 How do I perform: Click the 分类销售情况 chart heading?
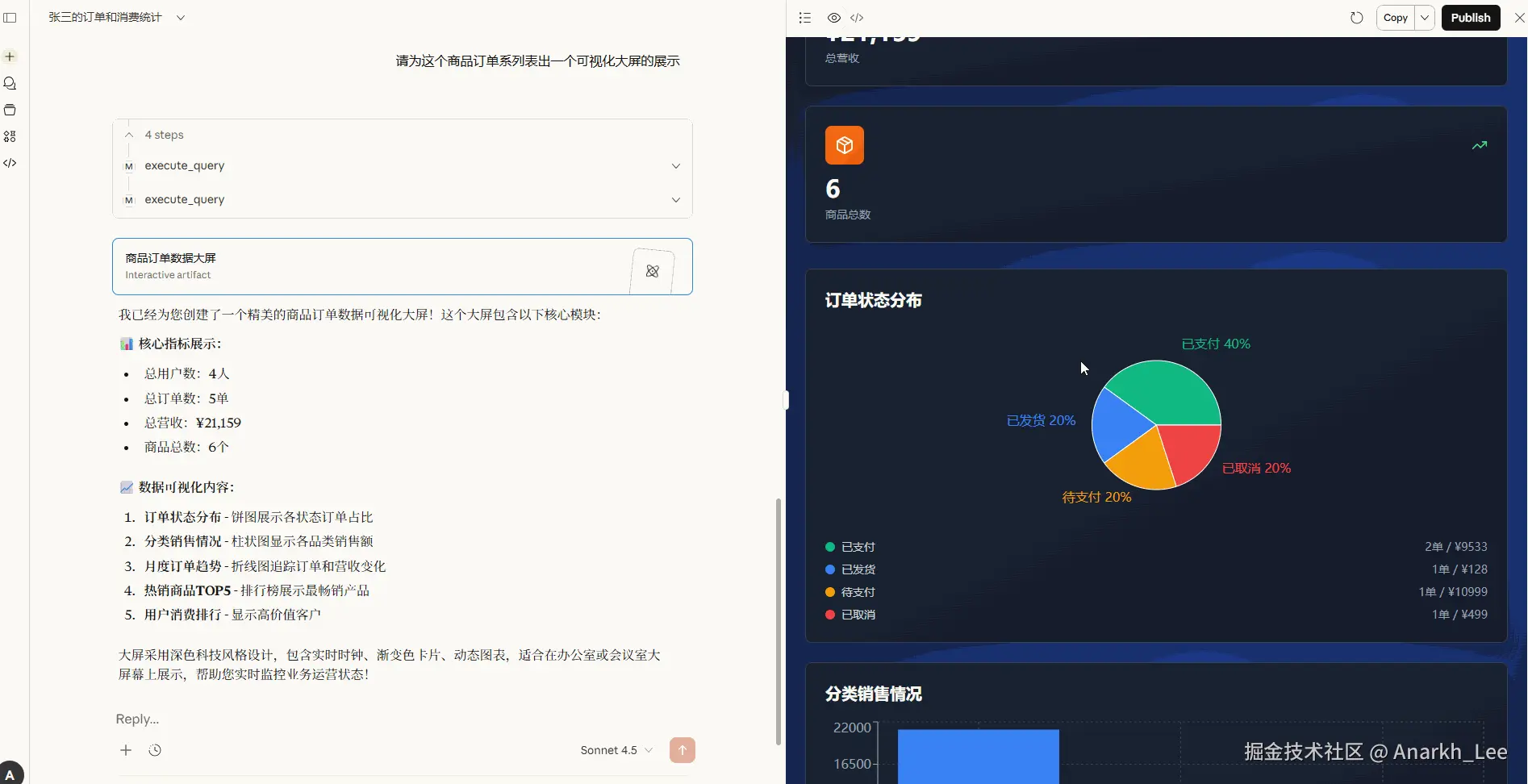click(x=874, y=694)
